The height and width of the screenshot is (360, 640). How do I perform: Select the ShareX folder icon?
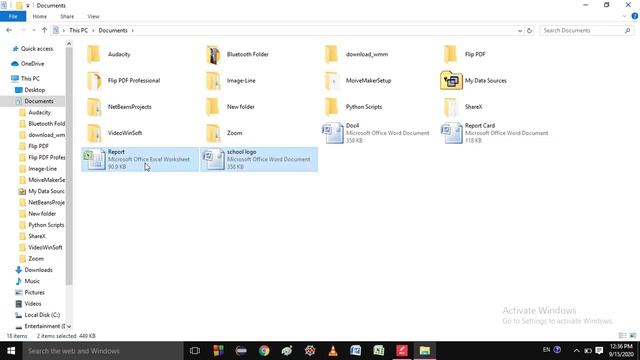(x=451, y=107)
